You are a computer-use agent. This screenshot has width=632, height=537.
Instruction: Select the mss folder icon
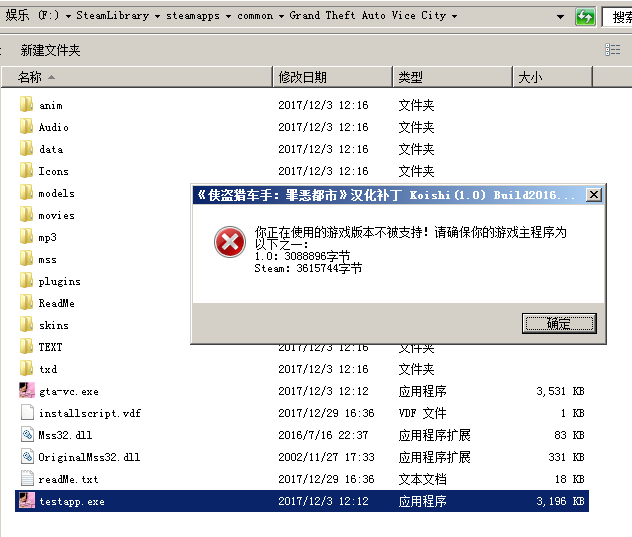(x=26, y=258)
